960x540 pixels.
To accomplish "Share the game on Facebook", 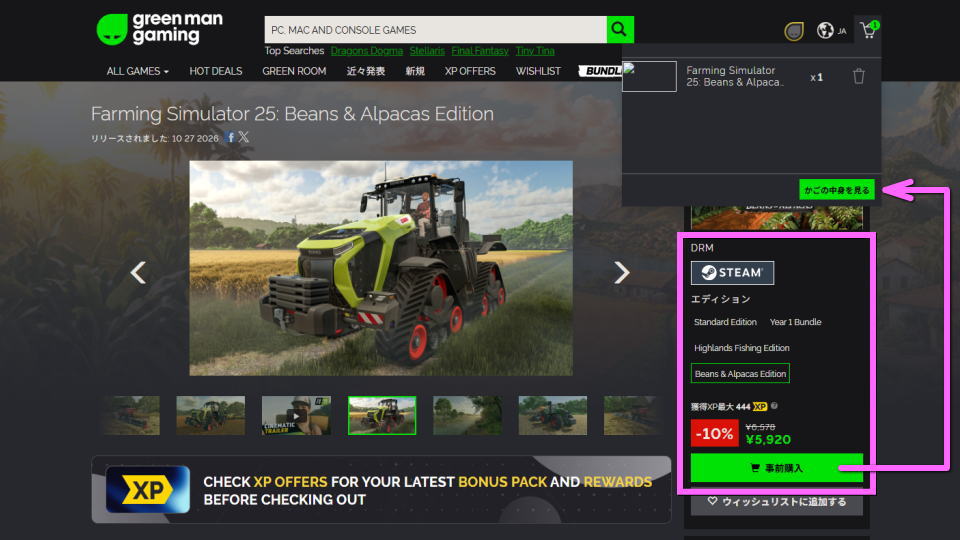I will point(231,137).
